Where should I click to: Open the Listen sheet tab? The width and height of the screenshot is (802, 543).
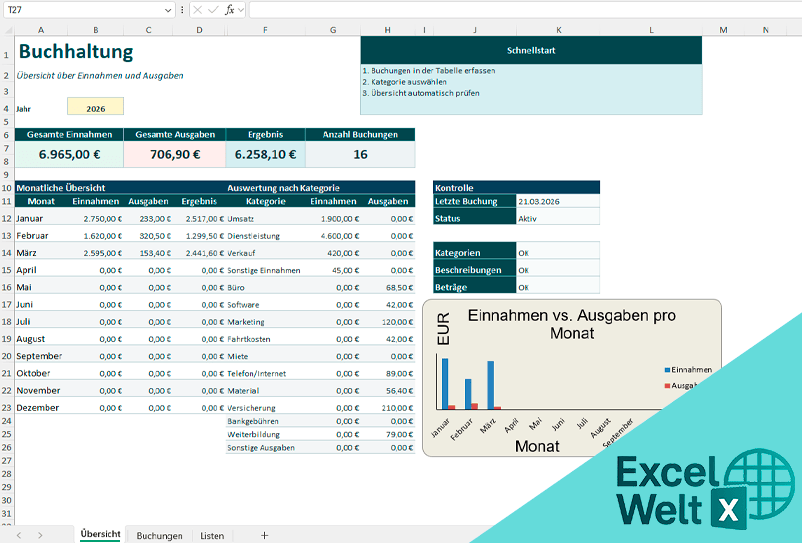coord(212,535)
